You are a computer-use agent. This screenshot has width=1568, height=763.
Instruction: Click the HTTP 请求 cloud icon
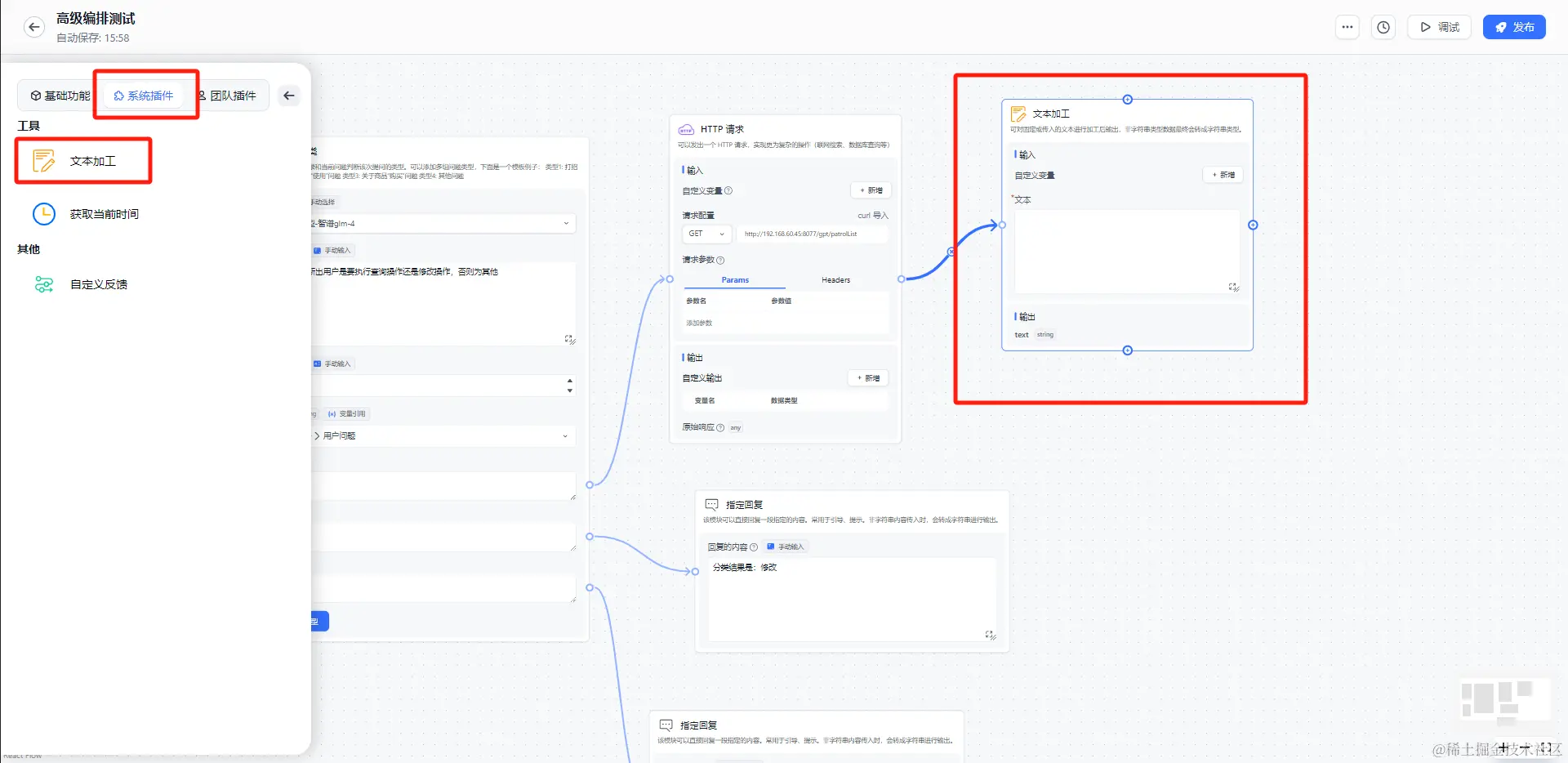[687, 129]
